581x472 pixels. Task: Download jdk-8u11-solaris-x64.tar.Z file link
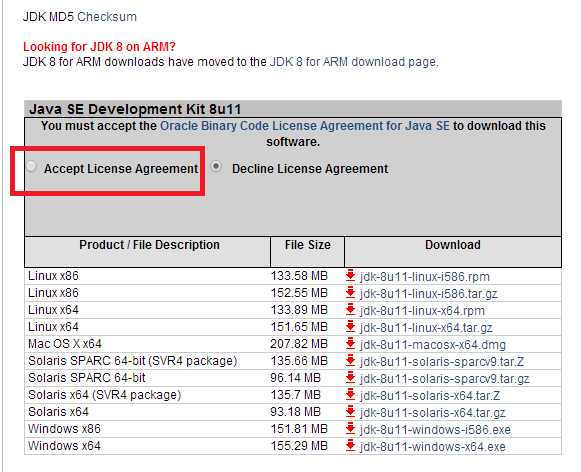(x=430, y=396)
